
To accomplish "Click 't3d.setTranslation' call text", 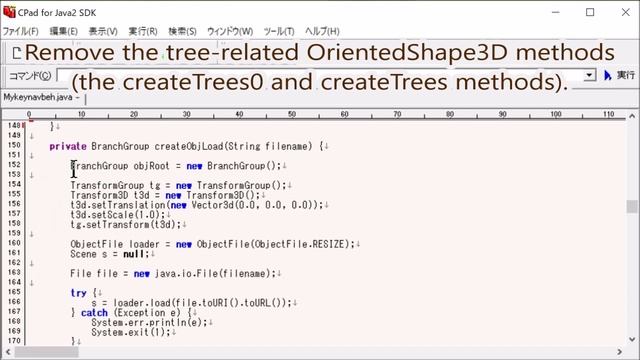I will 118,205.
